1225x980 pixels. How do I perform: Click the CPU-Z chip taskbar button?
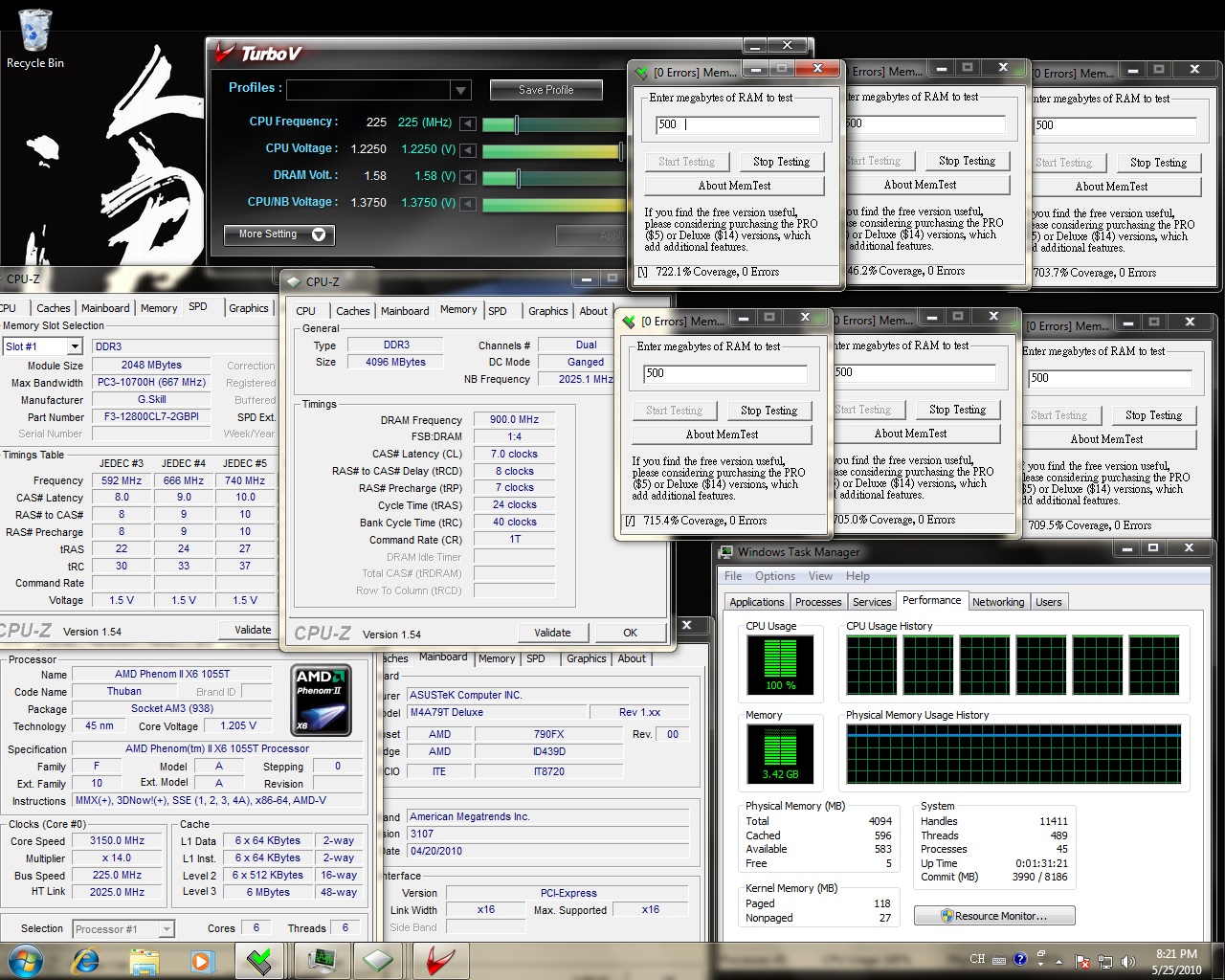[379, 960]
